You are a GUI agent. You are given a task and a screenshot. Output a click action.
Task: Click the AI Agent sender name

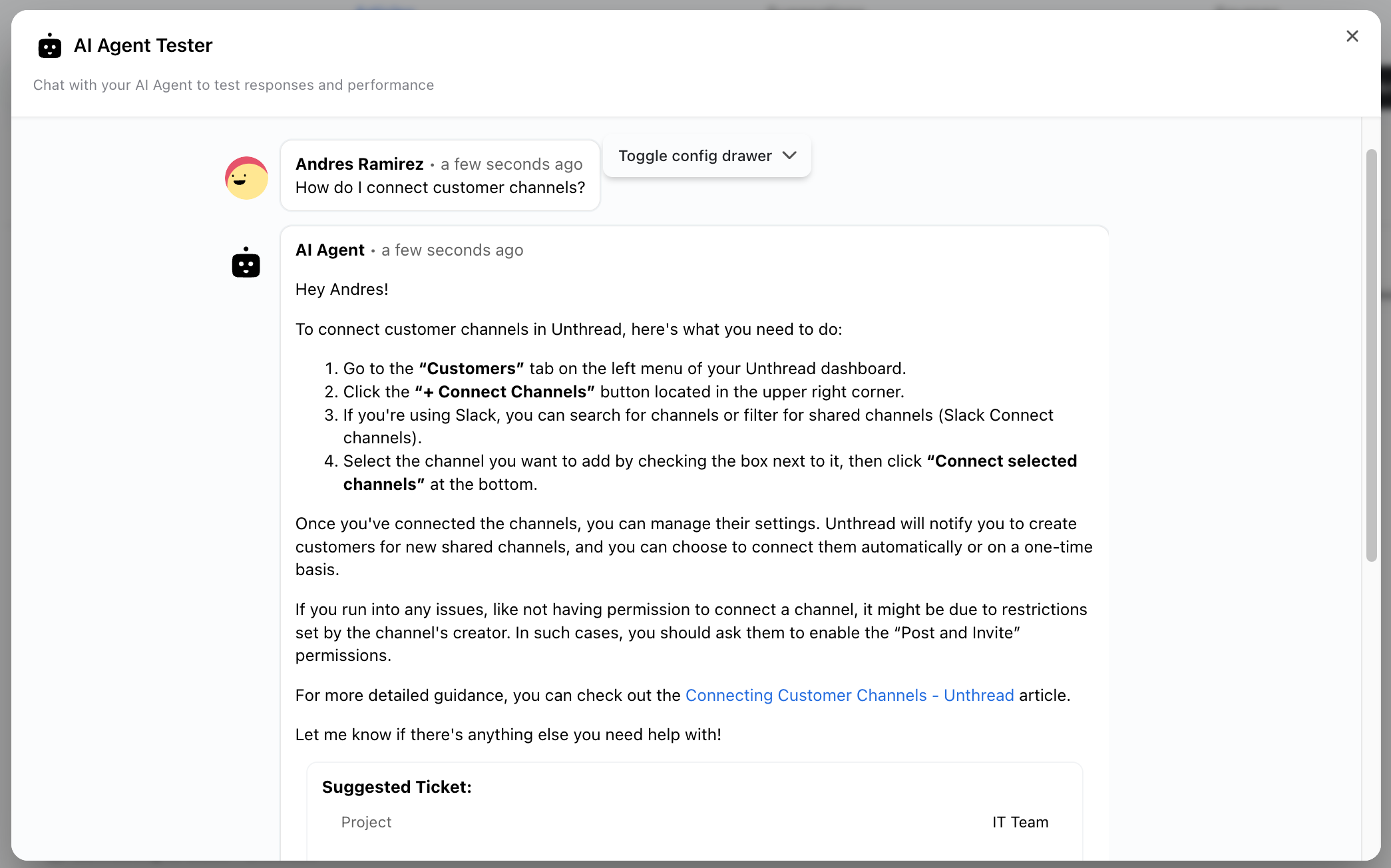330,250
